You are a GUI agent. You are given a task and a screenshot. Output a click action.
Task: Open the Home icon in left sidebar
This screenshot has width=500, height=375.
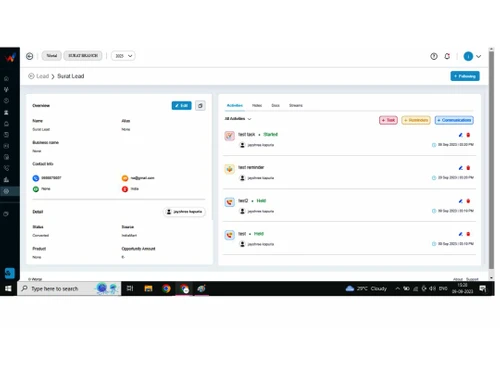tap(6, 79)
